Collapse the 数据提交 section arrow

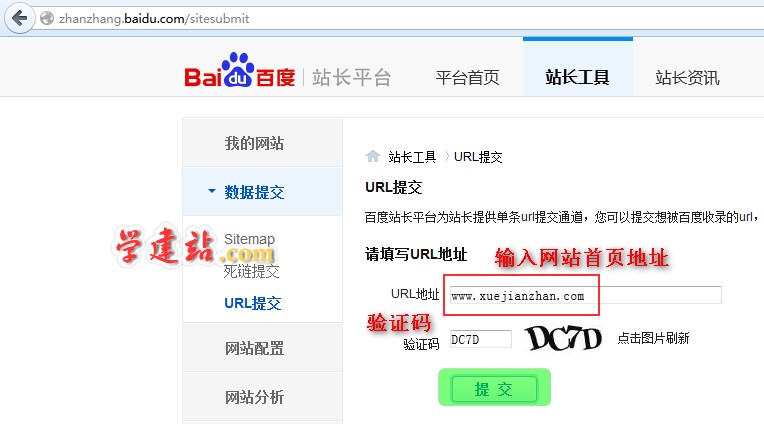pos(211,191)
